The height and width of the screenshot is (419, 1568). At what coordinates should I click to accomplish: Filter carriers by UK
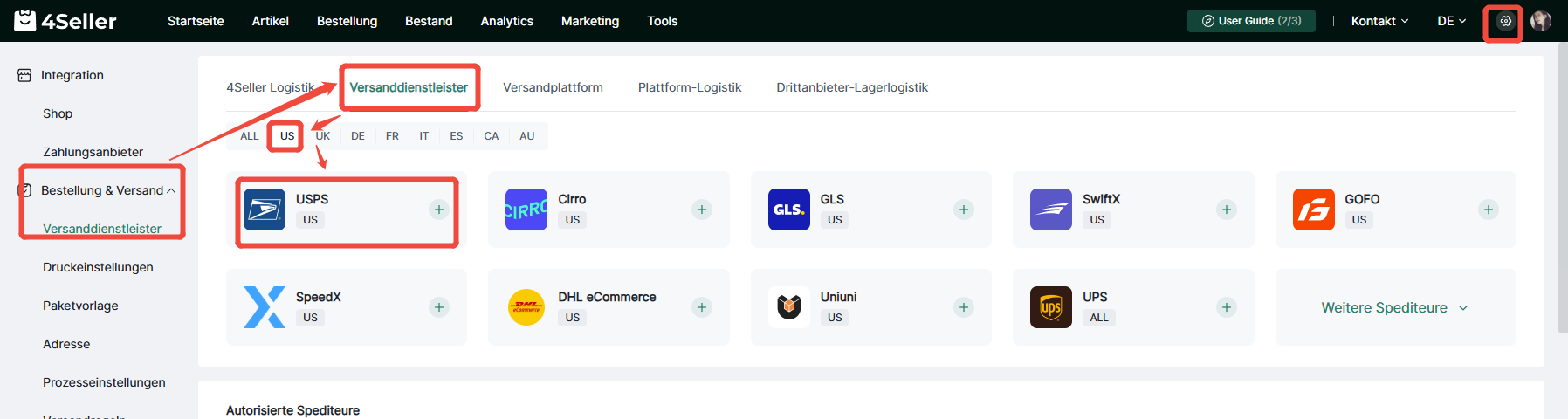pyautogui.click(x=323, y=136)
